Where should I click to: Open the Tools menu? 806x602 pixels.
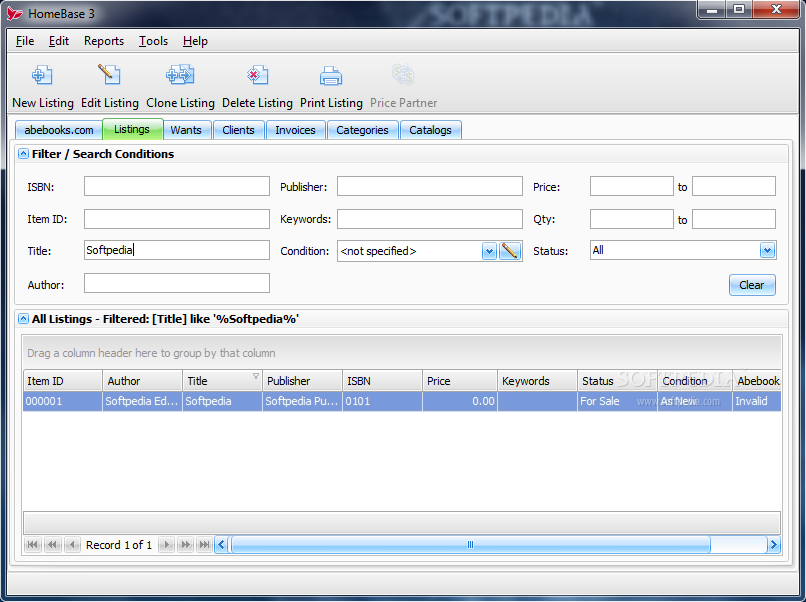153,41
